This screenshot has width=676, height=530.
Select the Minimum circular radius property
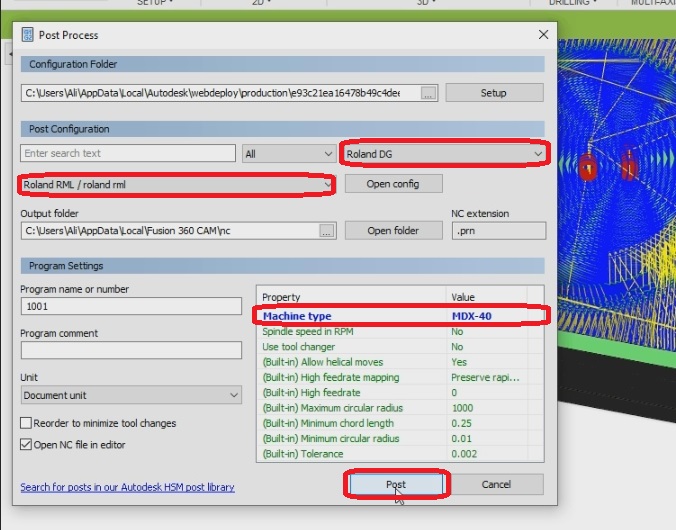click(400, 439)
